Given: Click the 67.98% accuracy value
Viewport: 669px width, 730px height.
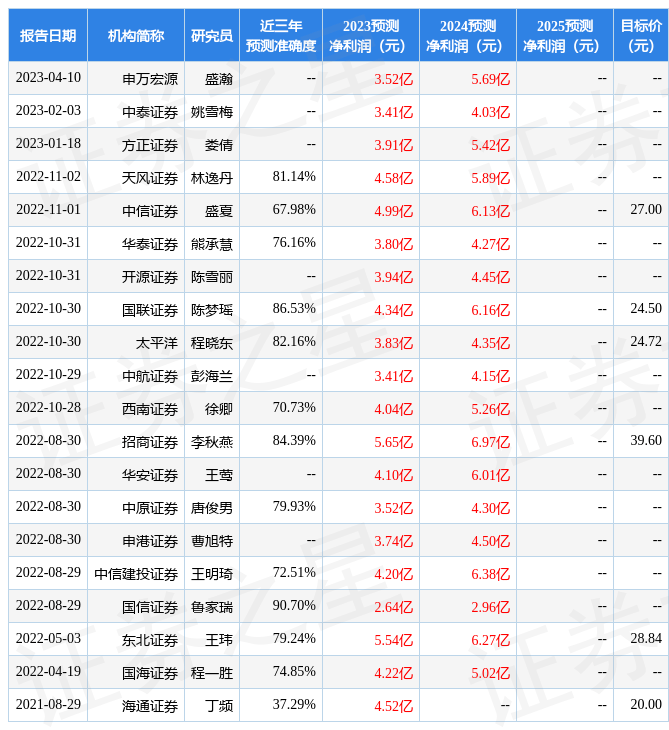Looking at the screenshot, I should 294,210.
